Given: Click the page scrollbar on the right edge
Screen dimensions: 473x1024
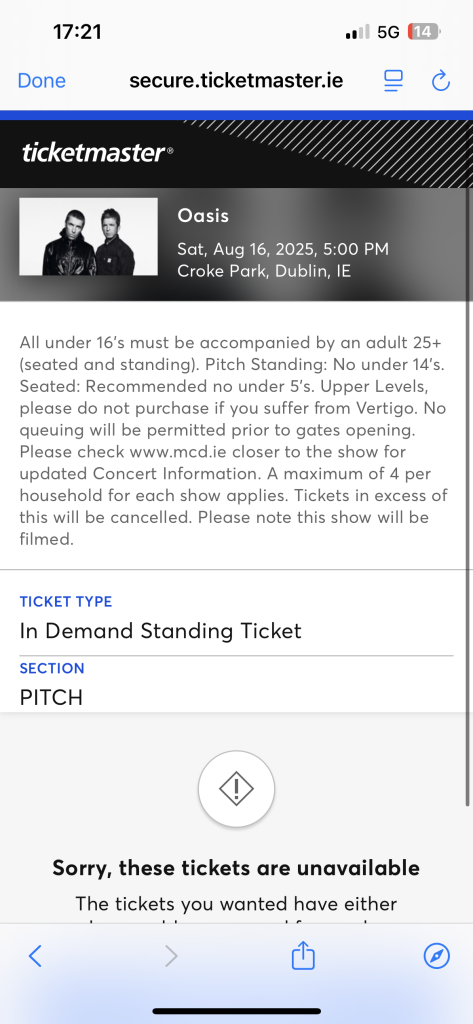Looking at the screenshot, I should tap(468, 496).
